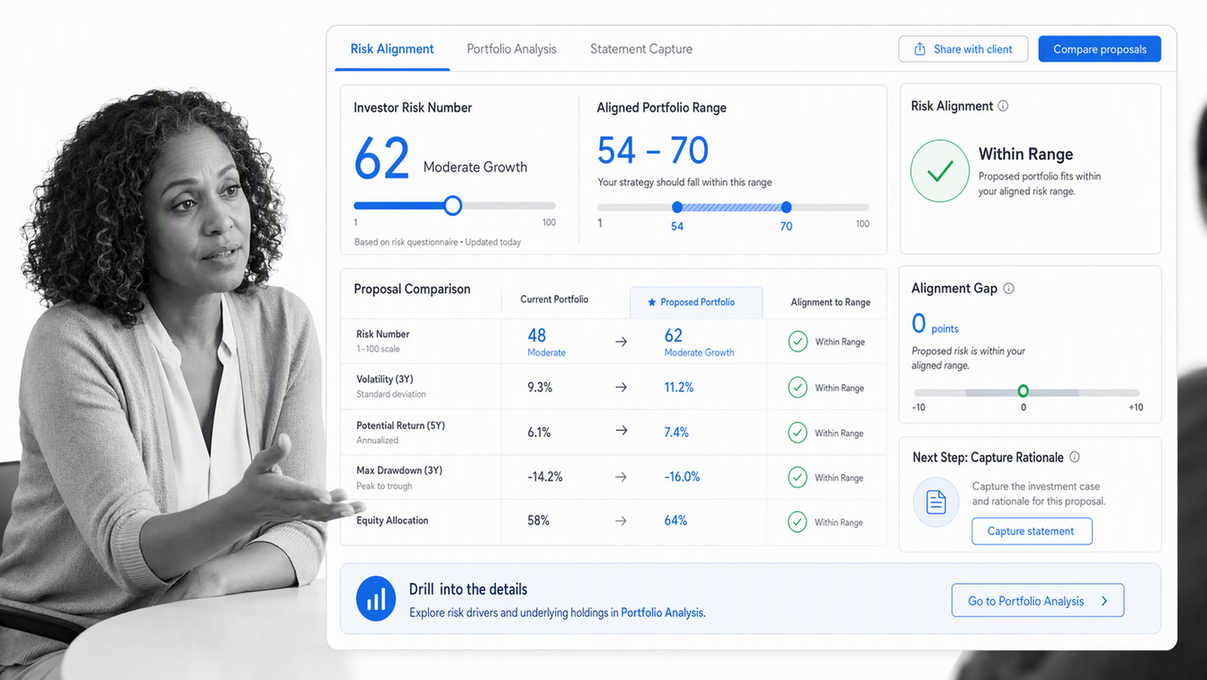The width and height of the screenshot is (1207, 680).
Task: Click the Volatility (3Y) row label
Action: (384, 379)
